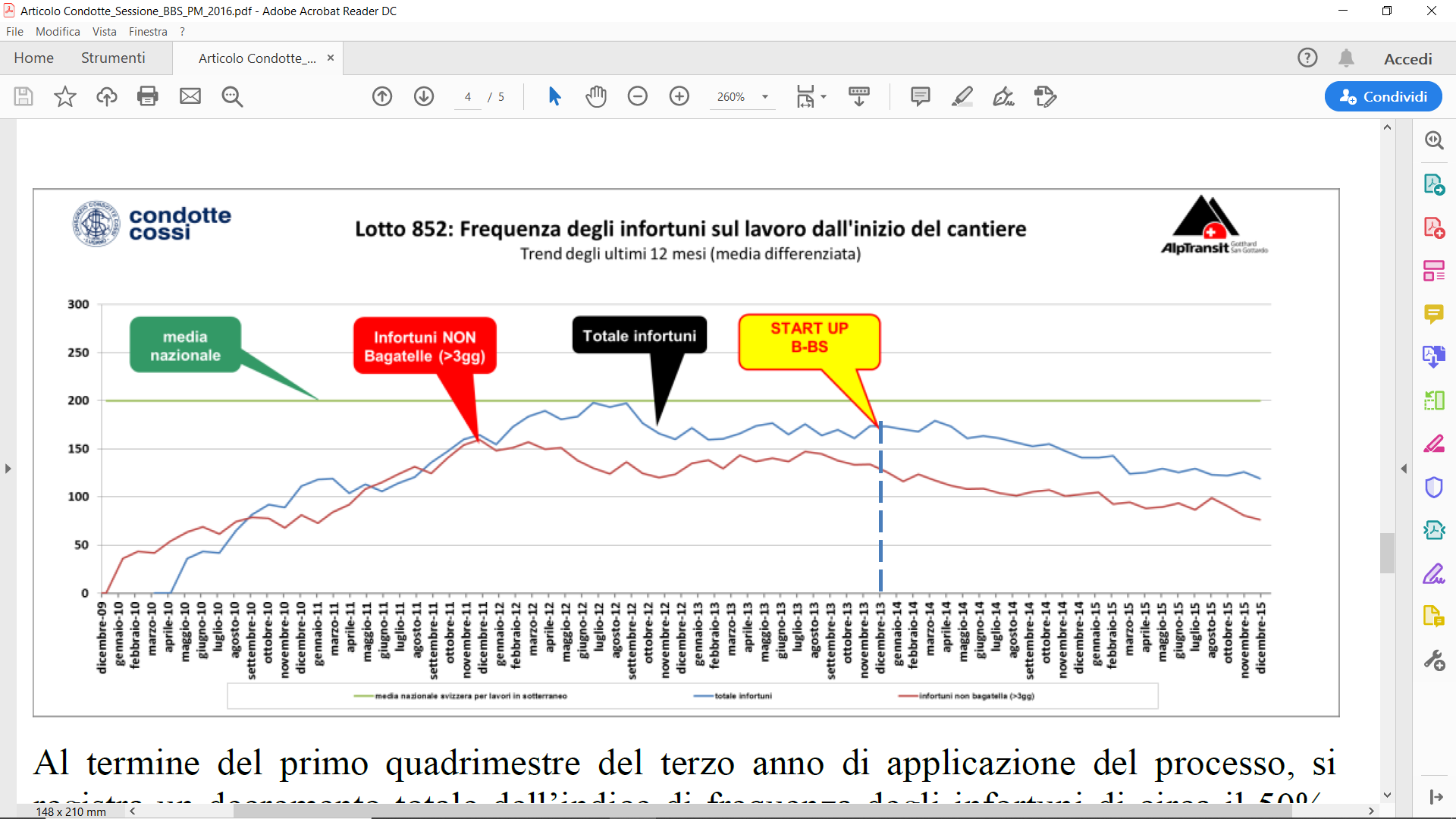Image resolution: width=1456 pixels, height=819 pixels.
Task: Go to next page arrow
Action: point(423,96)
